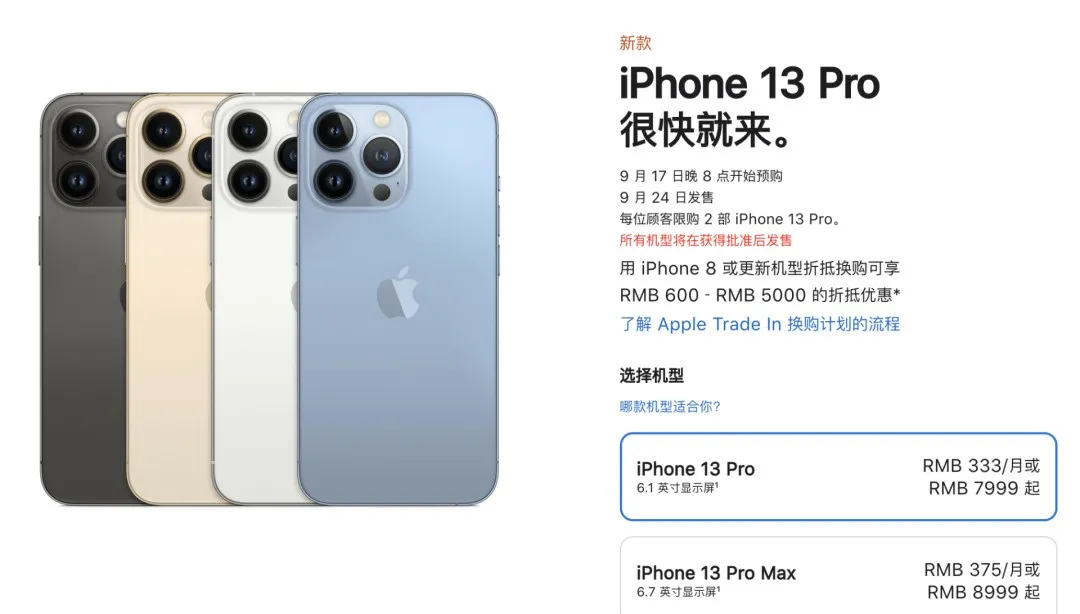Viewport: 1080px width, 614px height.
Task: Click the iPhone 13 Pro heading
Action: (x=749, y=84)
